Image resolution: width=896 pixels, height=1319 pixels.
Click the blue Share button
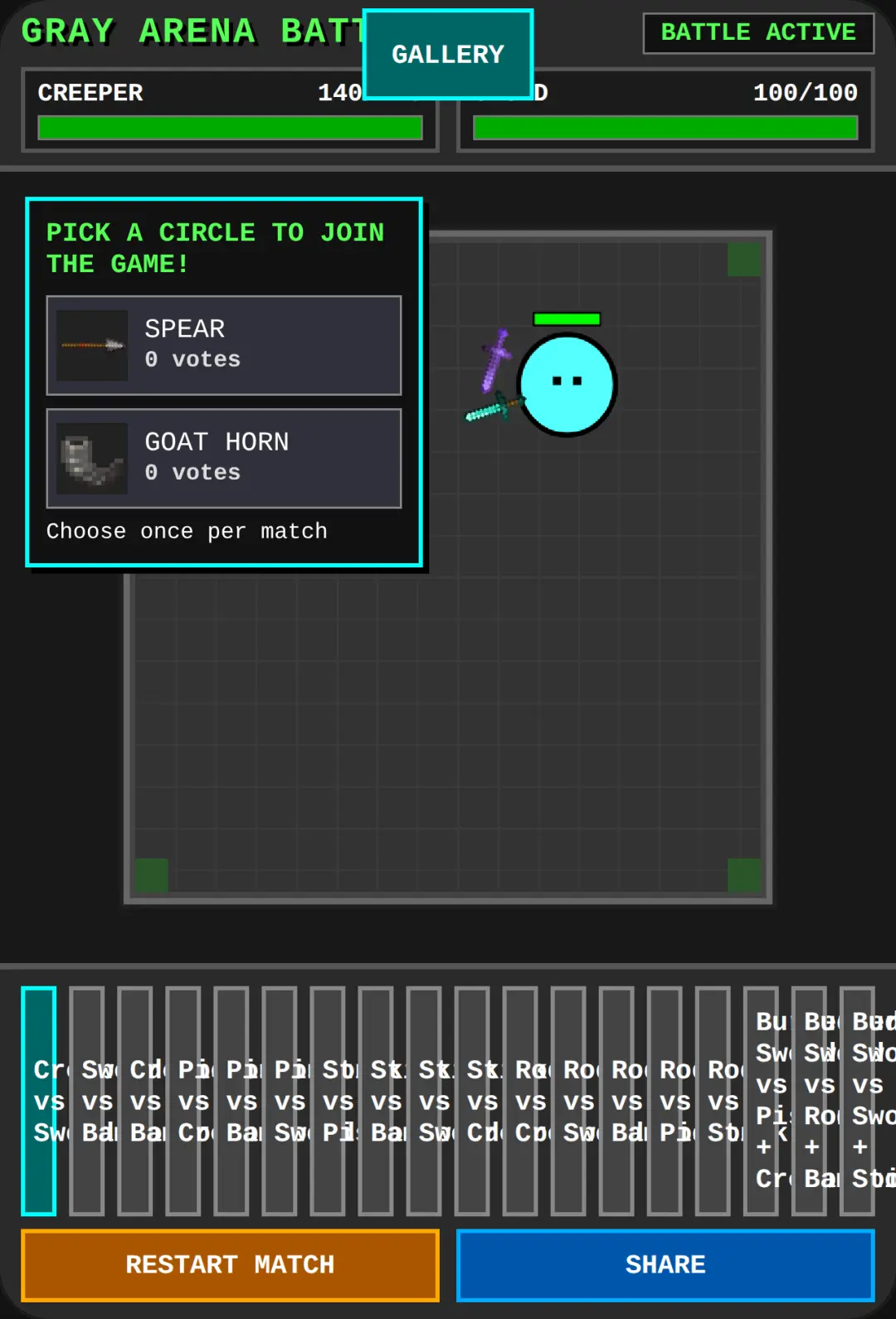[665, 1265]
